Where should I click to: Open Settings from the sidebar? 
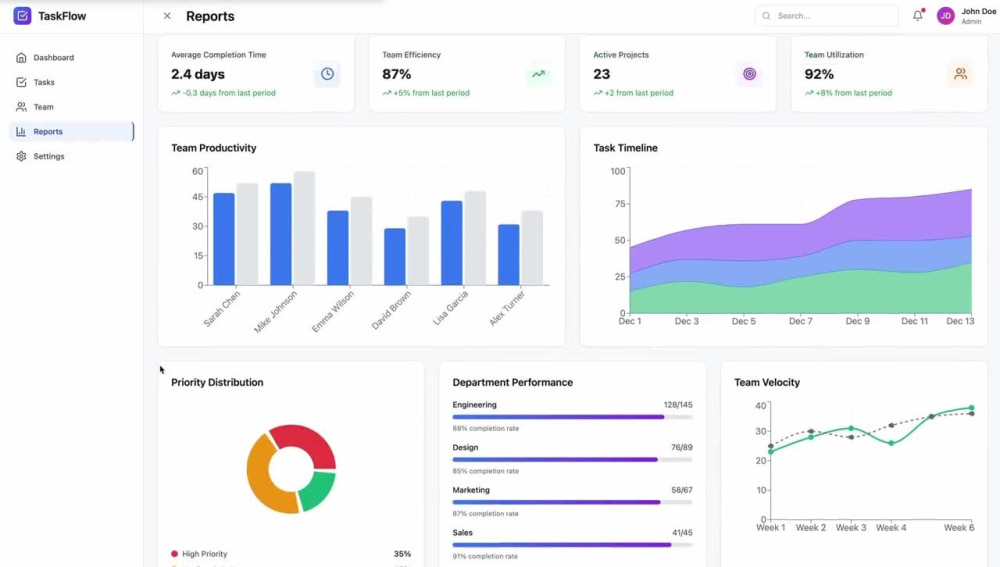(71, 156)
